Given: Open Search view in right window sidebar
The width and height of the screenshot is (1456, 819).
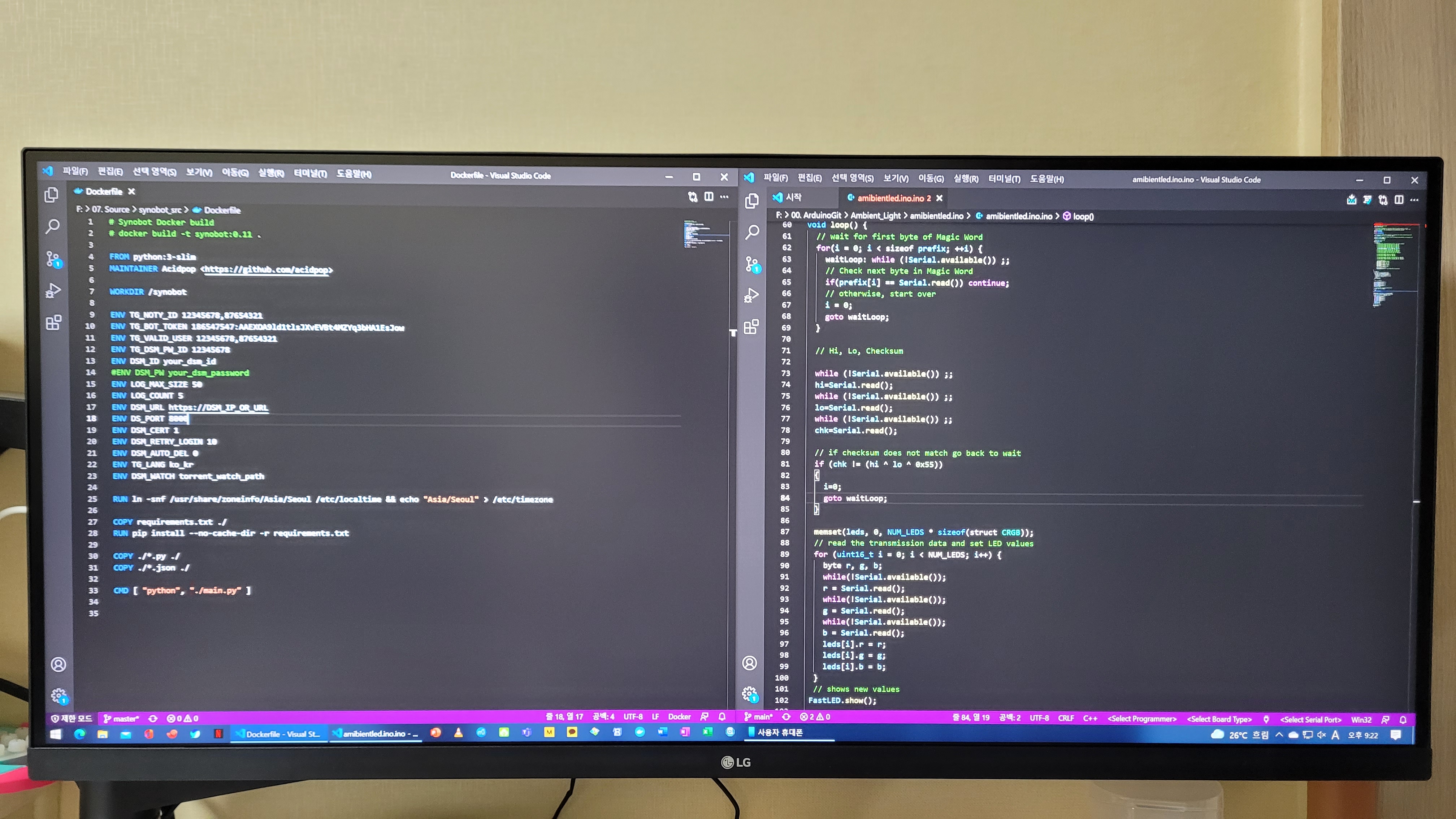Looking at the screenshot, I should (x=752, y=232).
